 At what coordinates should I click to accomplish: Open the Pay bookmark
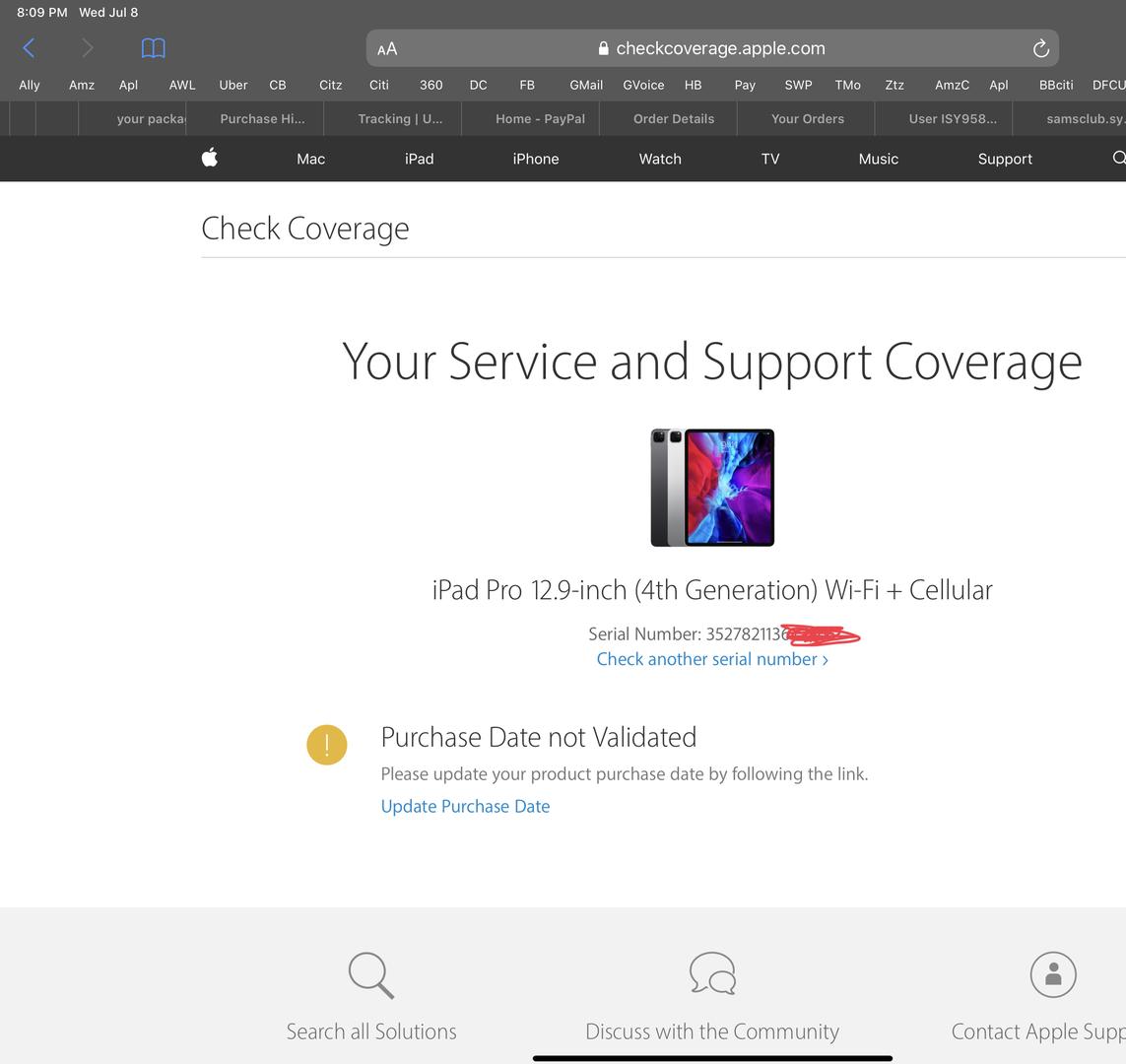(x=745, y=85)
